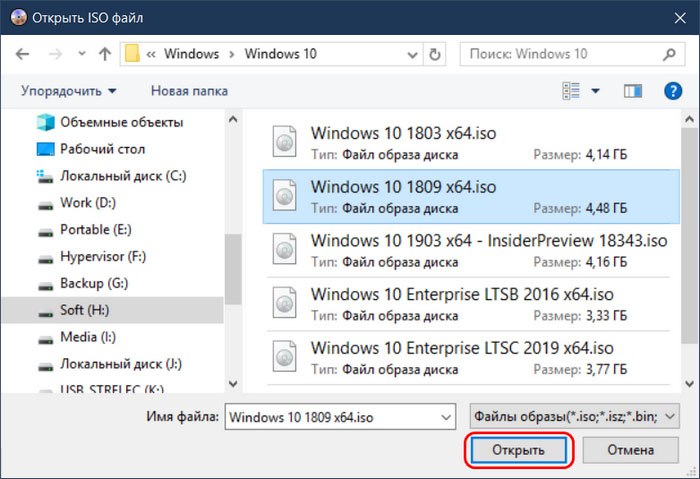Click the 4,48 ГБ size of 1809 x64.iso

pyautogui.click(x=606, y=208)
